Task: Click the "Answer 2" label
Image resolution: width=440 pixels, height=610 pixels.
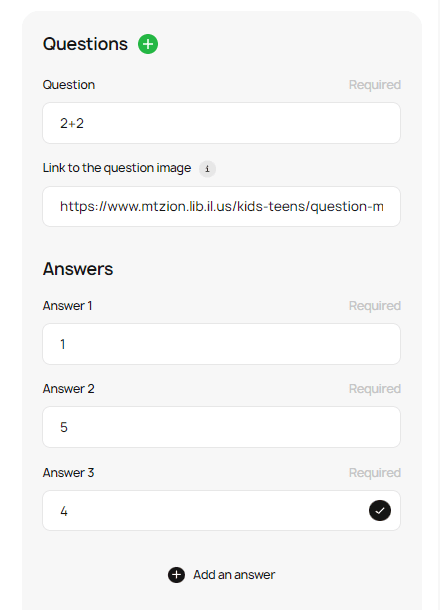Action: 68,389
